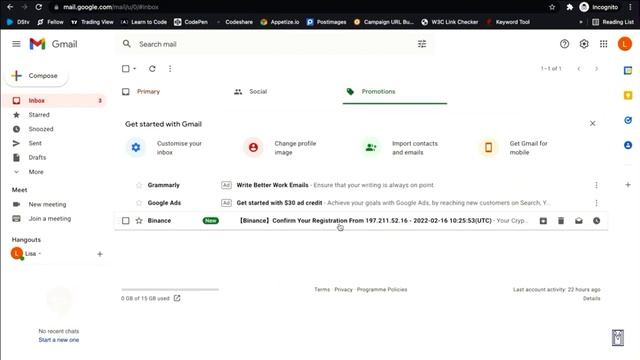The height and width of the screenshot is (360, 640).
Task: Delete the Binance email
Action: point(561,221)
